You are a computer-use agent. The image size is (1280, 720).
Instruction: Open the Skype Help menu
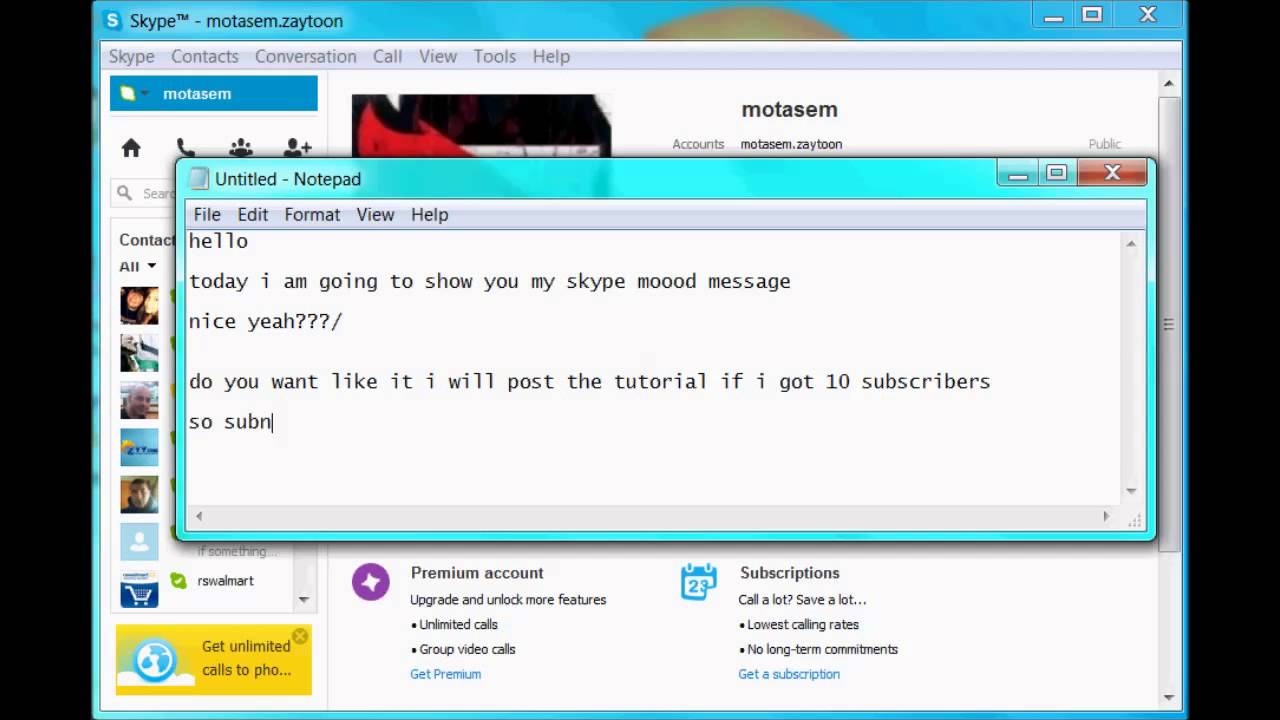[x=551, y=56]
